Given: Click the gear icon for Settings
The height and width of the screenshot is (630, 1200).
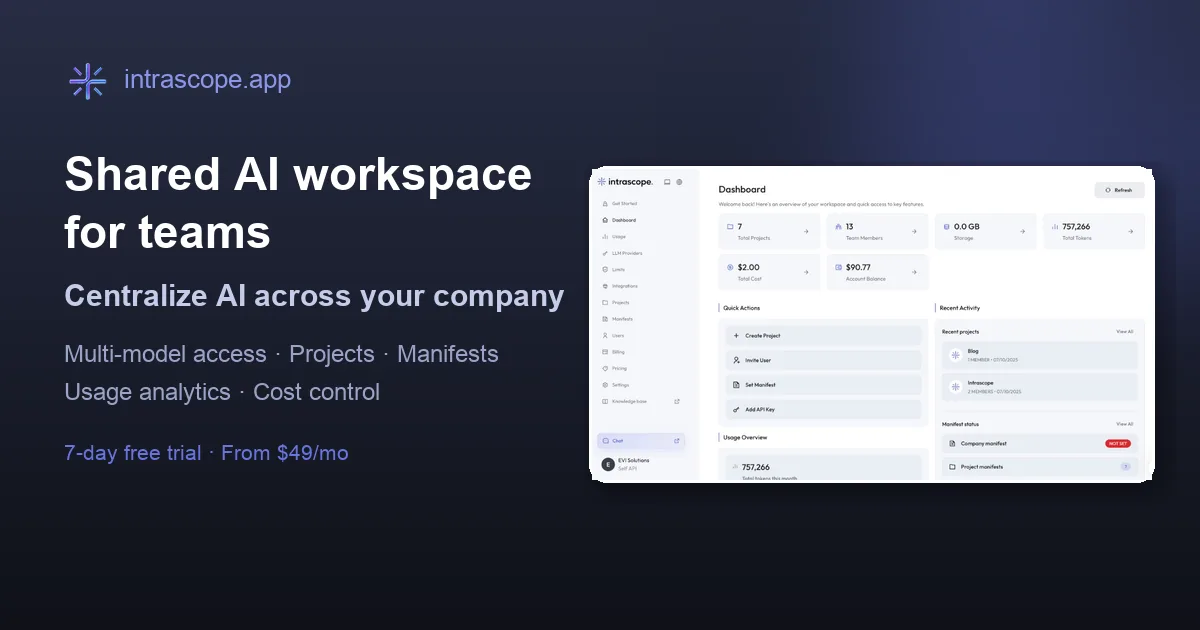Looking at the screenshot, I should tap(605, 385).
